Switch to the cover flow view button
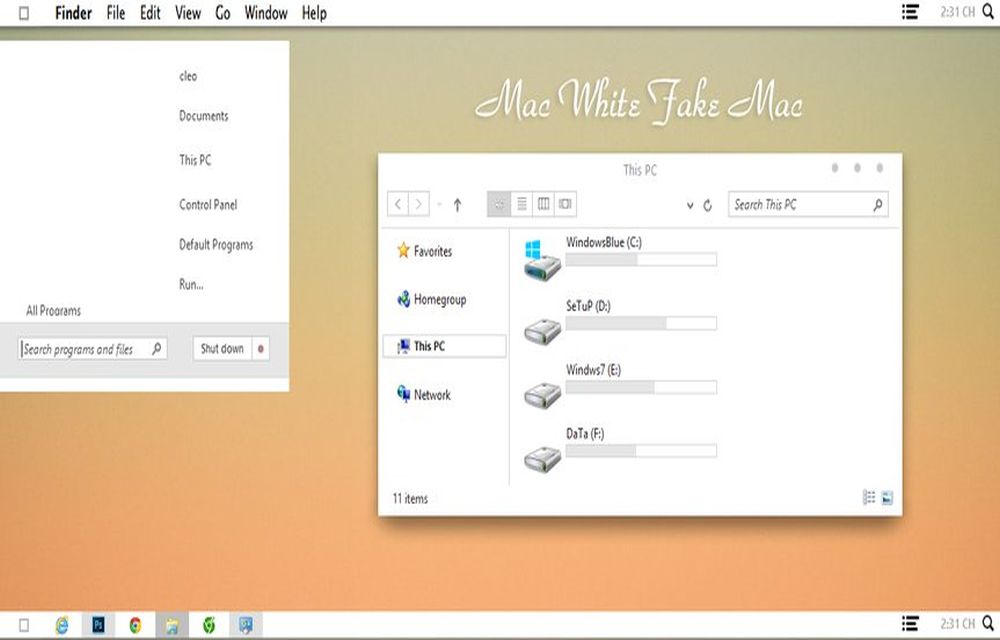1000x640 pixels. [565, 204]
